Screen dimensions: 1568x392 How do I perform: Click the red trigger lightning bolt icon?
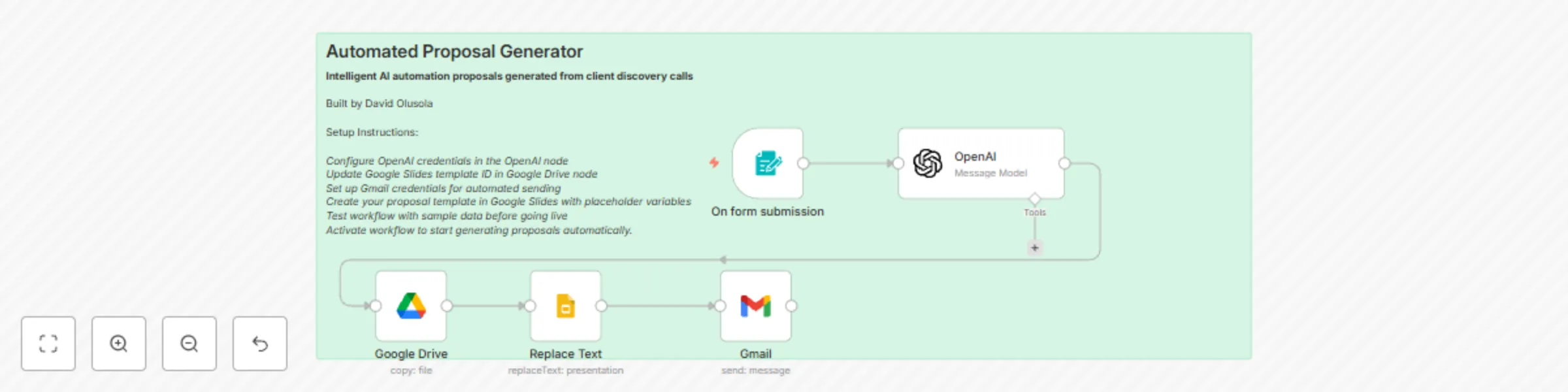714,163
